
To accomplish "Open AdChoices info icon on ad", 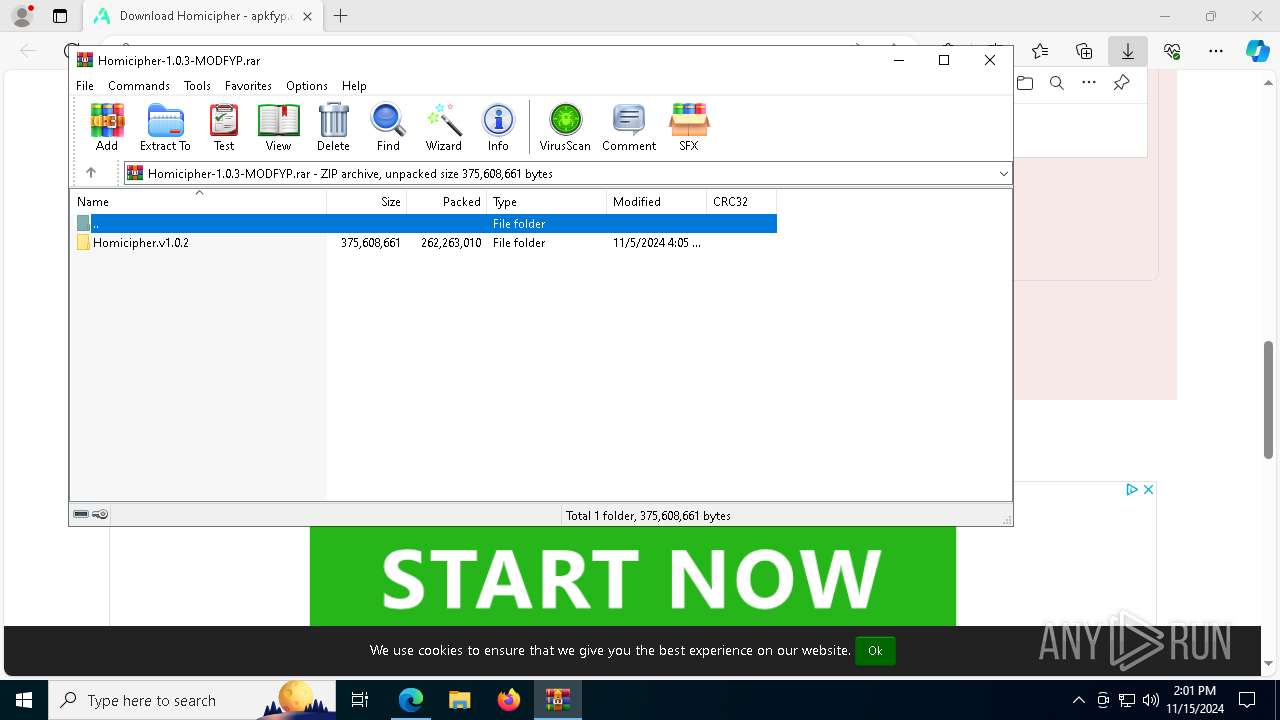I will (x=1132, y=489).
